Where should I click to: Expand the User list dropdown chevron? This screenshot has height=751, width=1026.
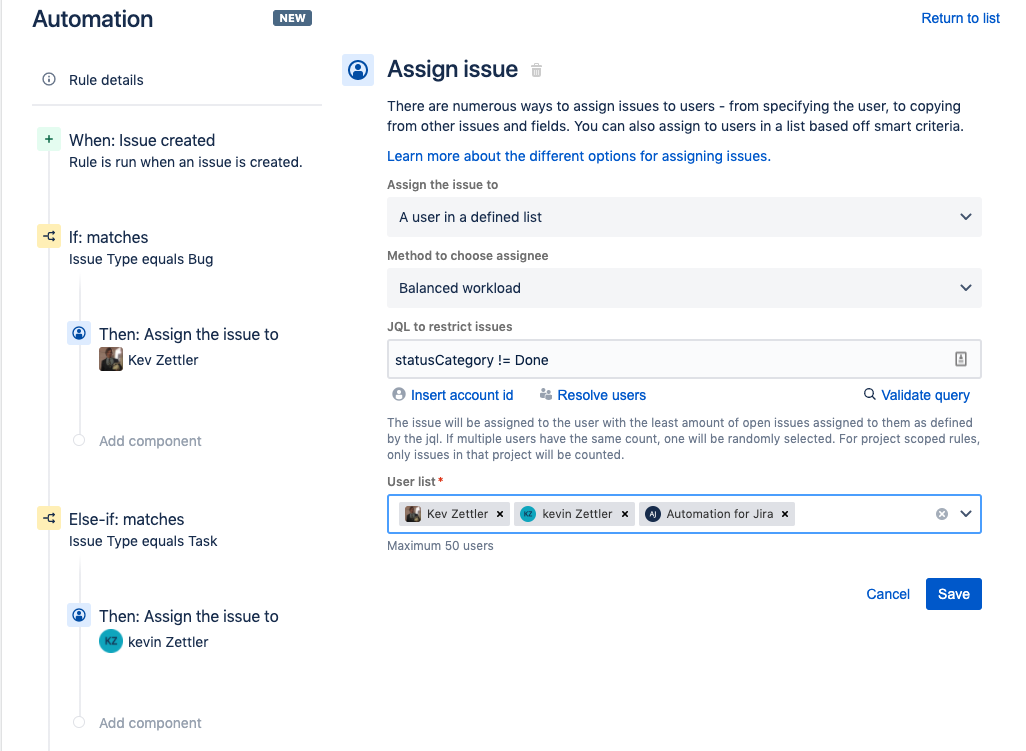[966, 513]
